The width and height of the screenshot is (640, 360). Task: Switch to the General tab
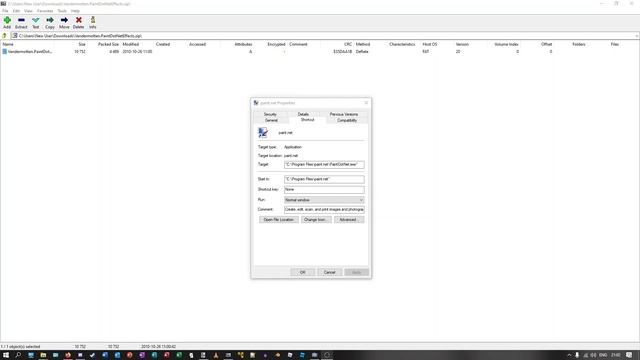271,120
